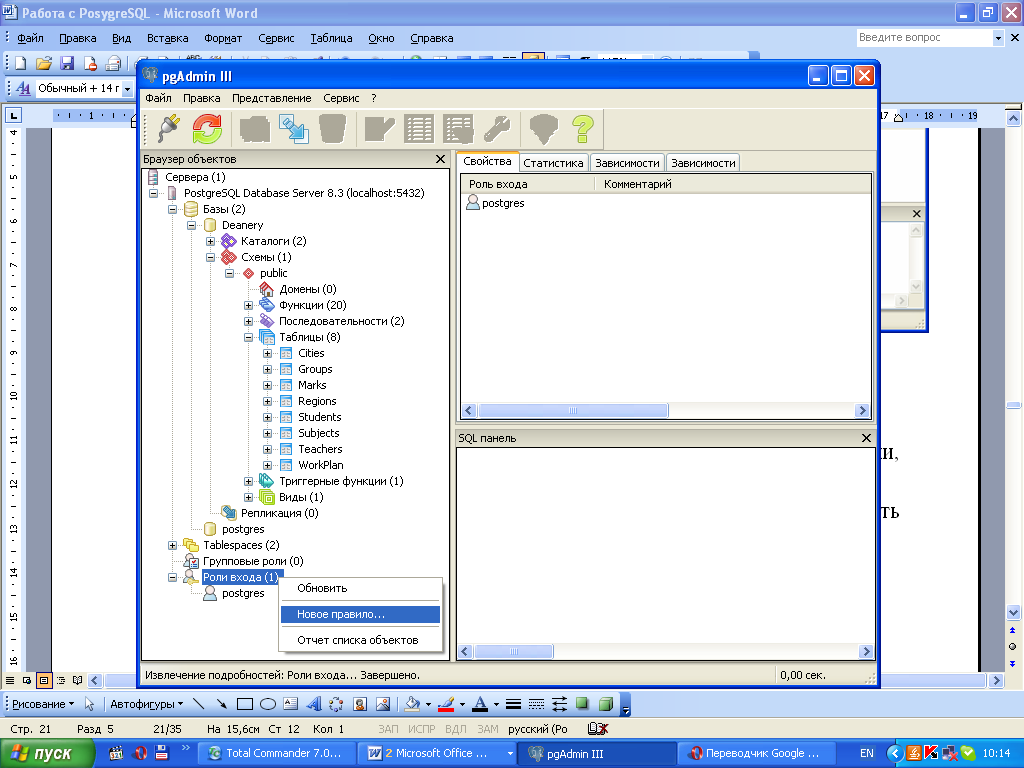Viewport: 1024px width, 768px height.
Task: Switch to the Статистика tab
Action: point(553,163)
